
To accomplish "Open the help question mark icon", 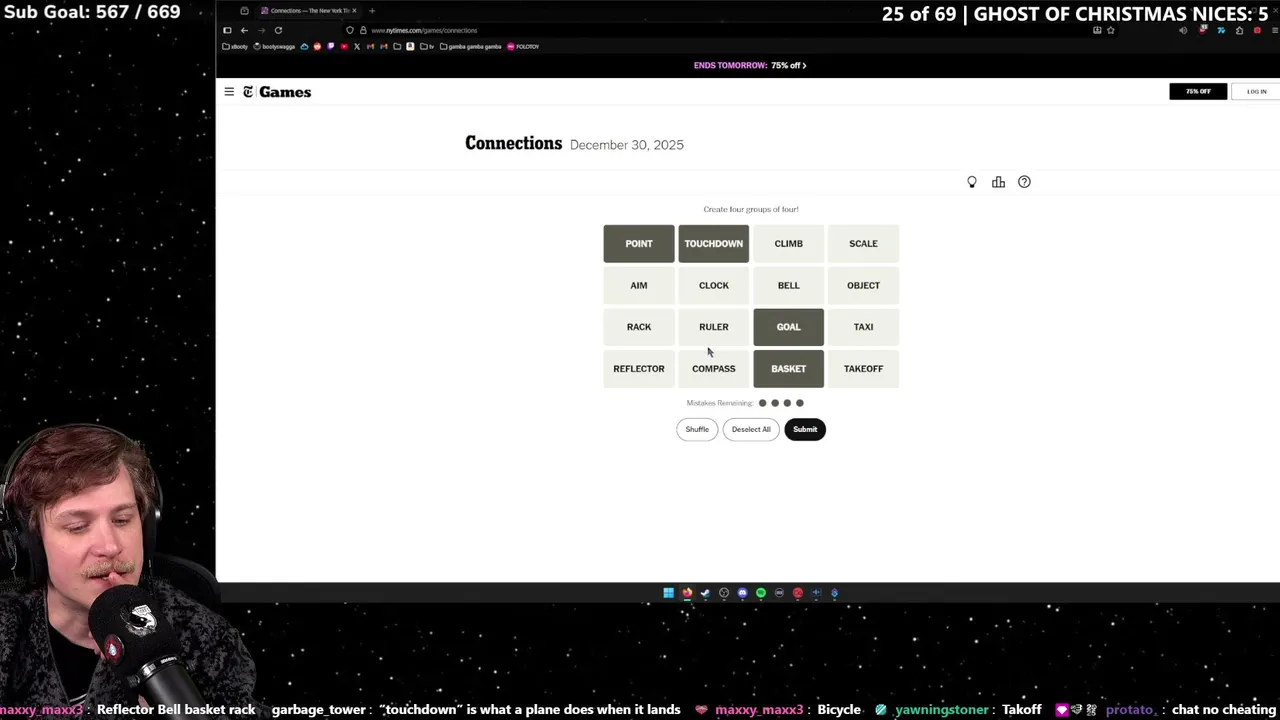I will pos(1024,182).
